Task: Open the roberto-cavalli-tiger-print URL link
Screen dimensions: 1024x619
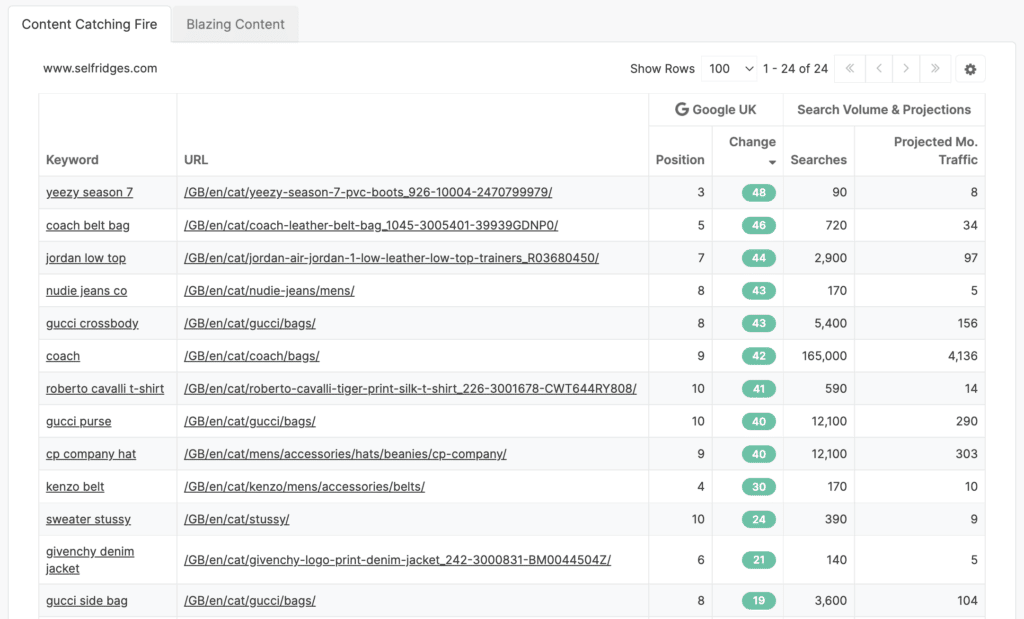Action: 410,389
